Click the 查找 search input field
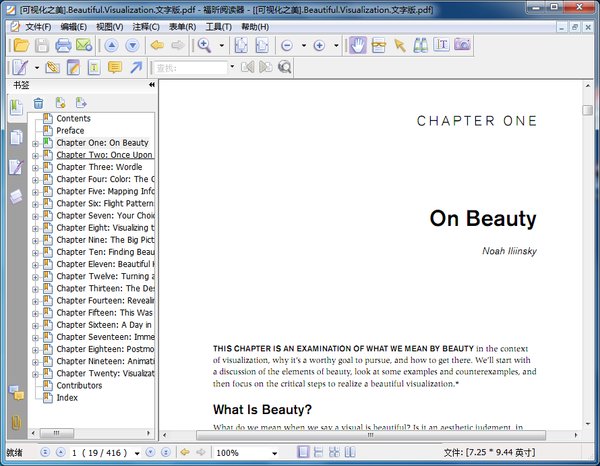The image size is (600, 466). 190,68
